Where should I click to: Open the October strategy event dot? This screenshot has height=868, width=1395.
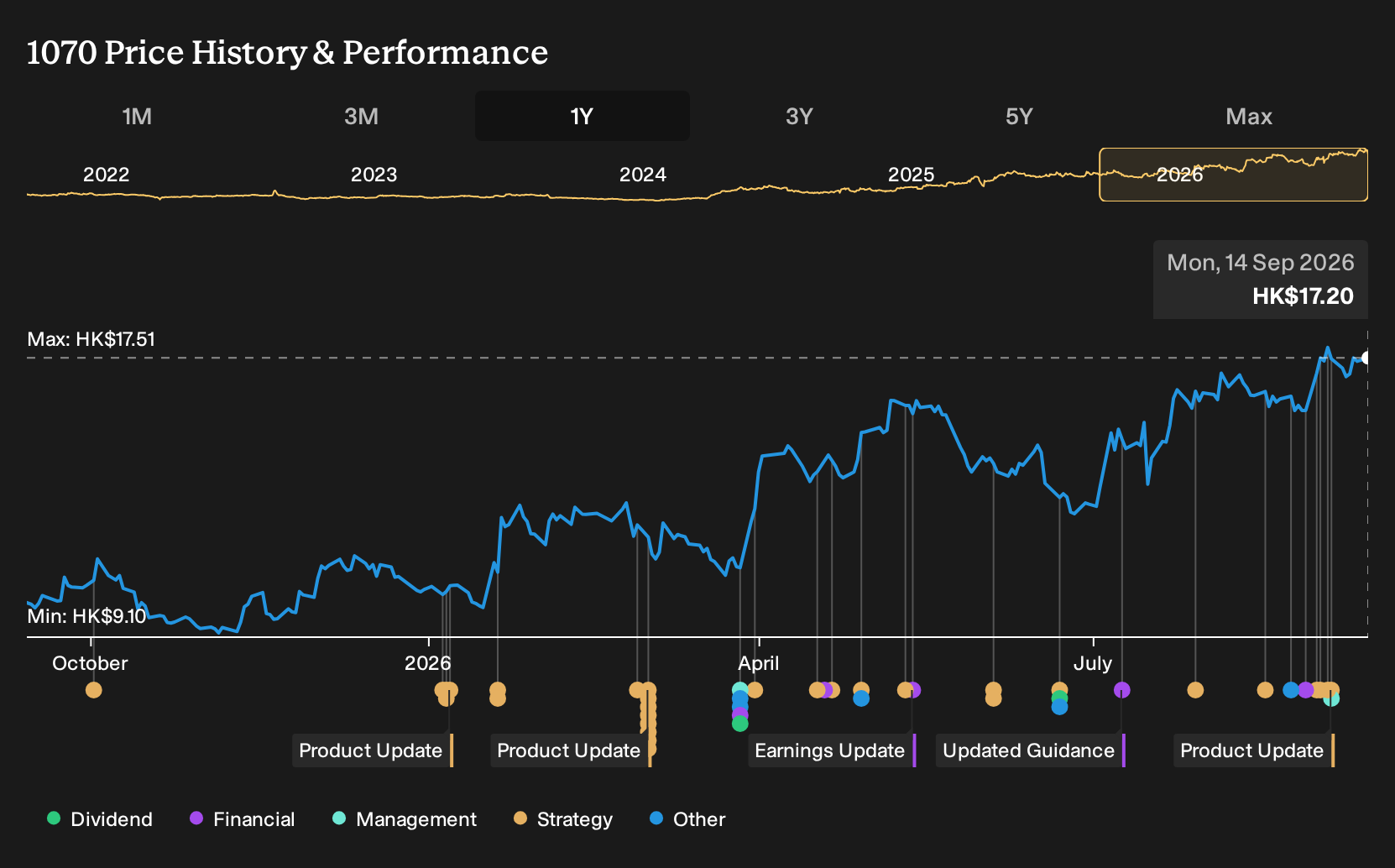coord(94,690)
